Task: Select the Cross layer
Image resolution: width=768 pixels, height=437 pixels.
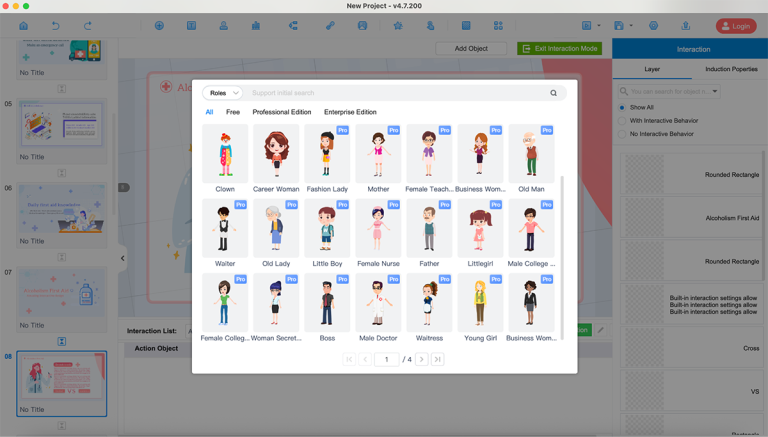Action: click(x=691, y=348)
